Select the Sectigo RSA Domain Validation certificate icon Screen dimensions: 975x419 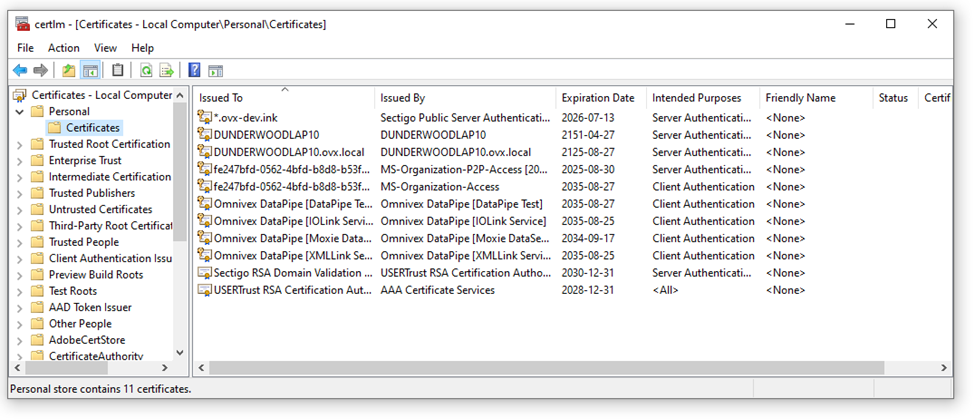click(205, 273)
